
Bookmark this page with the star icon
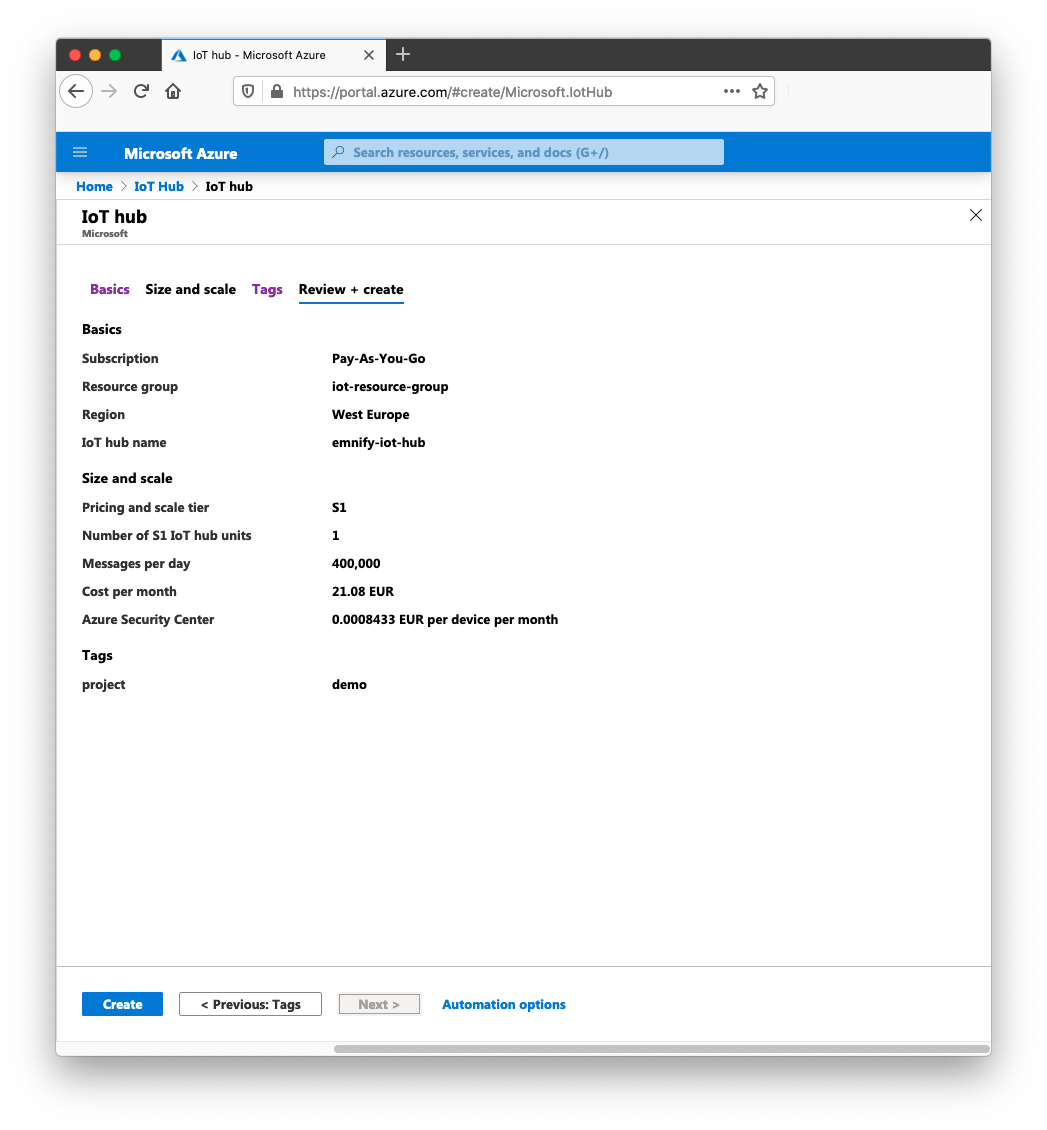click(760, 91)
